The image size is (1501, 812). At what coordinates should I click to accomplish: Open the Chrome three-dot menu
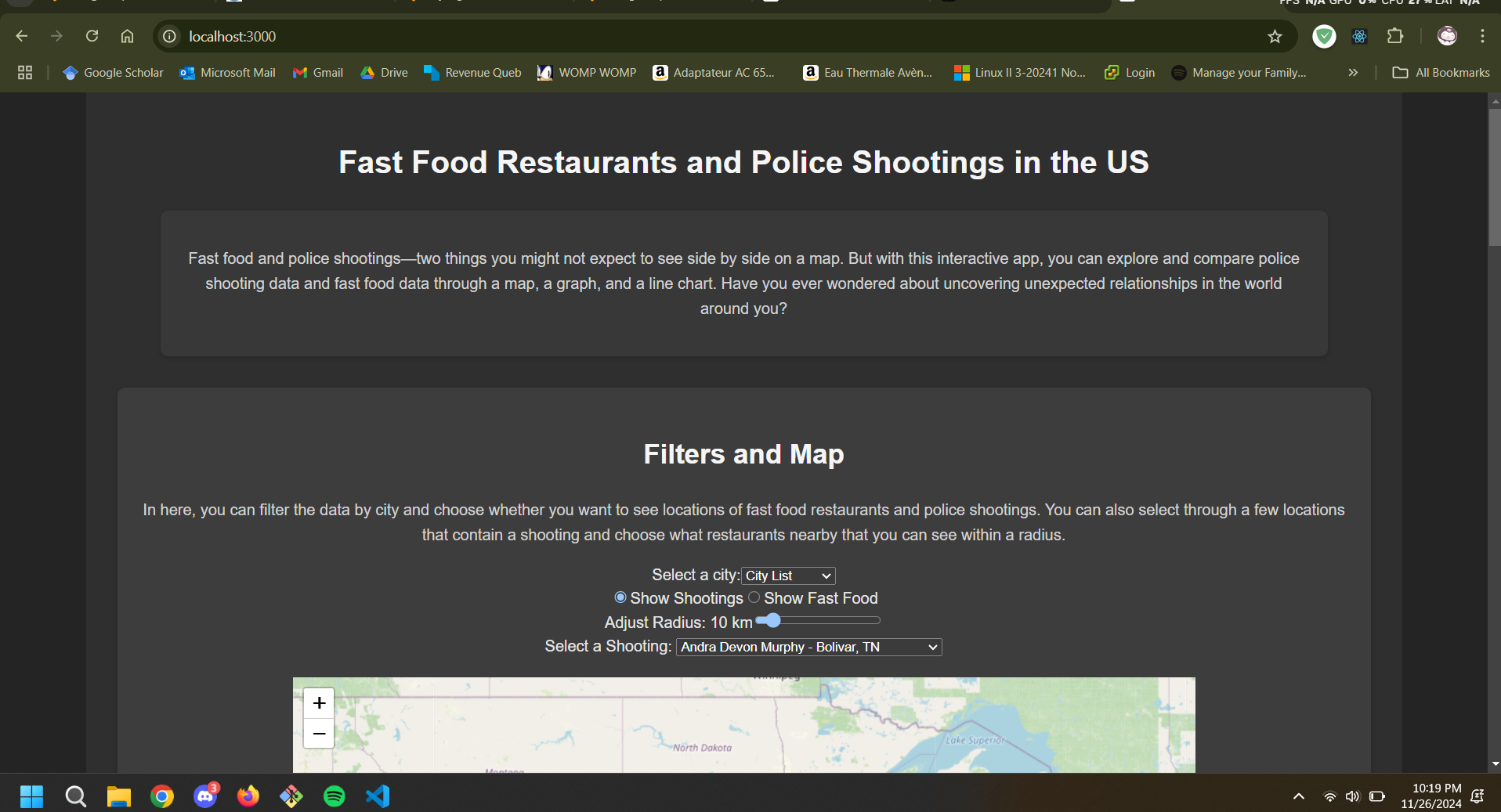click(x=1482, y=36)
